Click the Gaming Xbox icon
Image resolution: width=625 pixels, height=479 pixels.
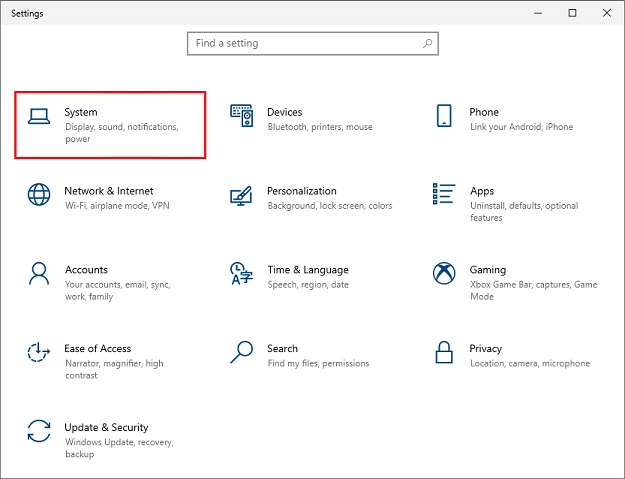(444, 273)
